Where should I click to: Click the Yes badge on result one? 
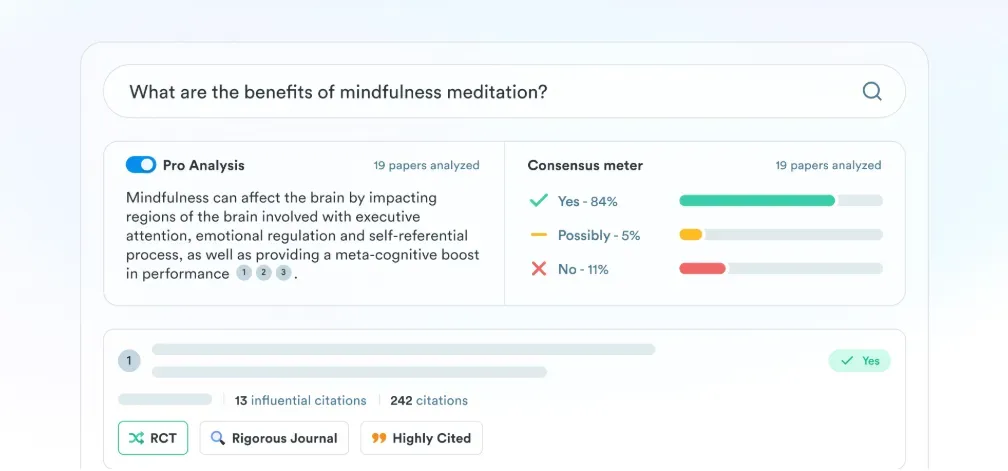860,360
